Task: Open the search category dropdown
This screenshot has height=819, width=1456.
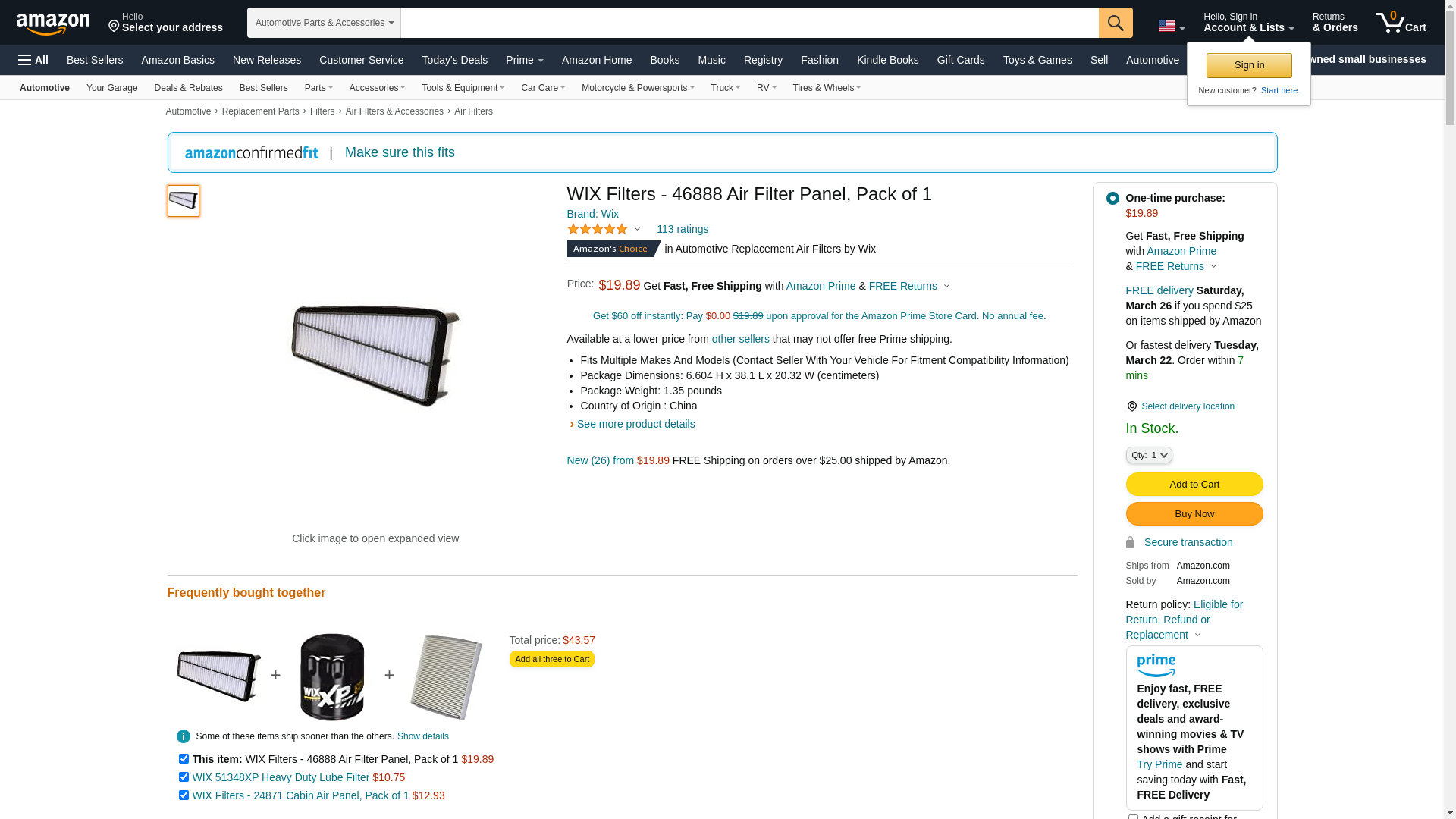Action: (x=324, y=23)
